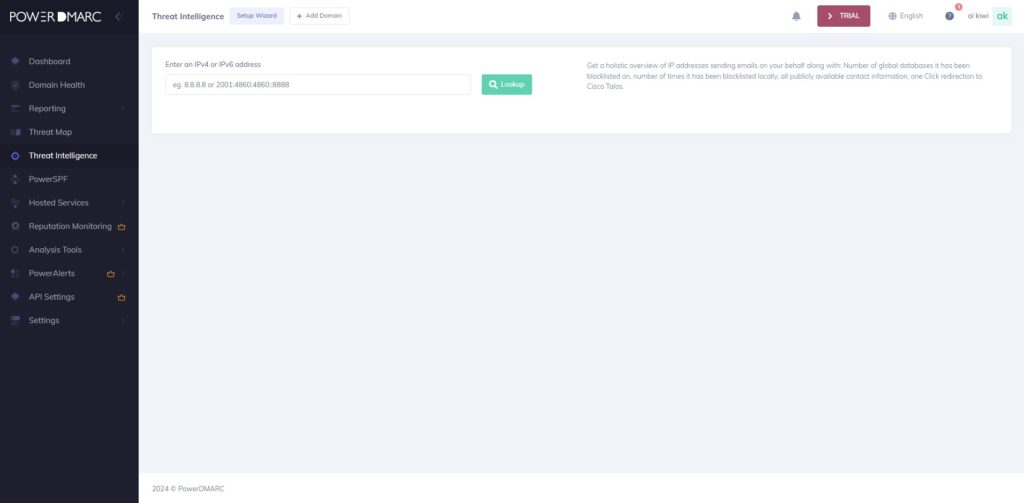Open Reputation Monitoring in the sidebar
This screenshot has width=1024, height=503.
click(69, 226)
